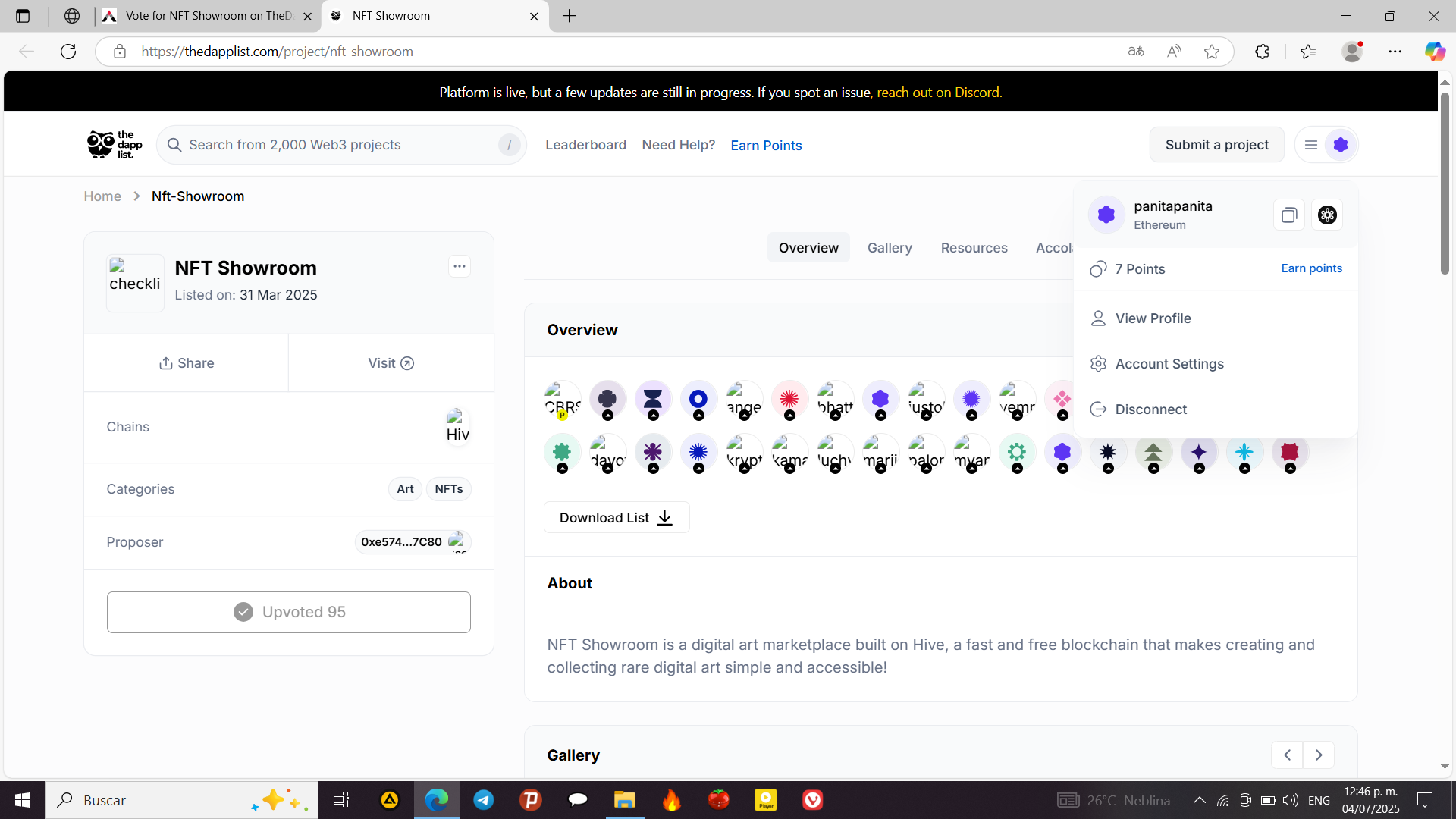Click the purple profile avatar in header
The height and width of the screenshot is (819, 1456).
click(x=1341, y=145)
